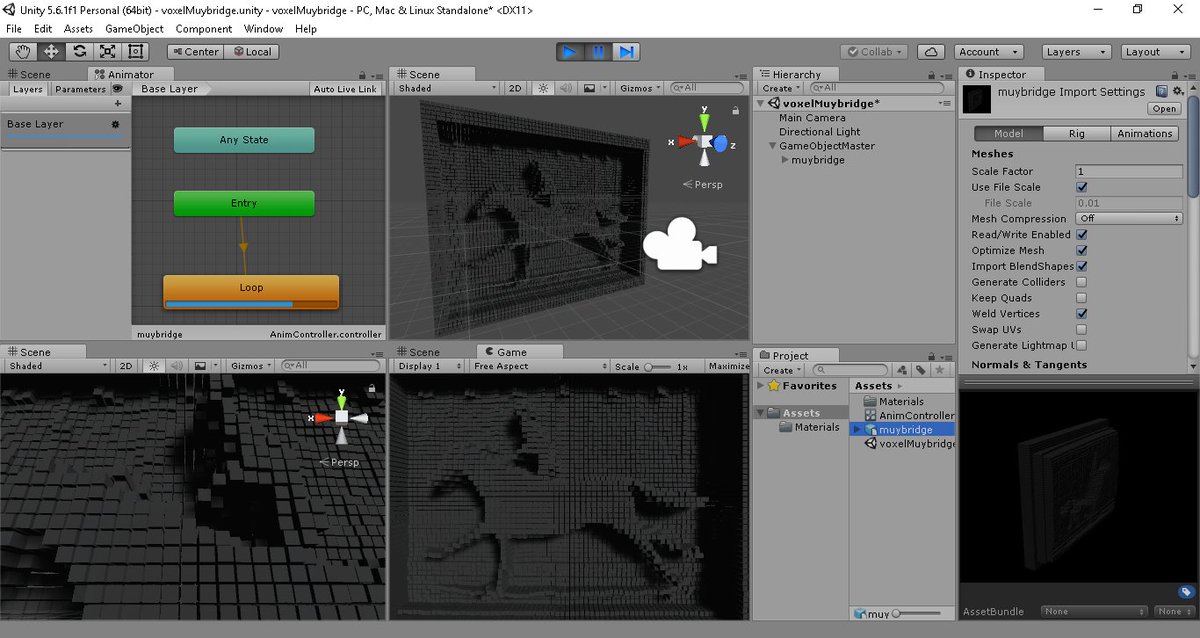Open the Inspector help book icon
This screenshot has height=638, width=1200.
1161,91
